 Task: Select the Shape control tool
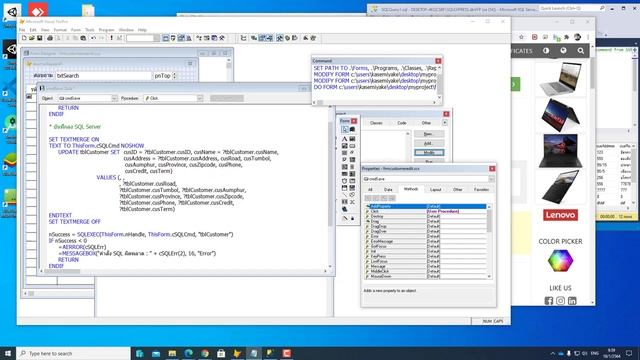352,195
